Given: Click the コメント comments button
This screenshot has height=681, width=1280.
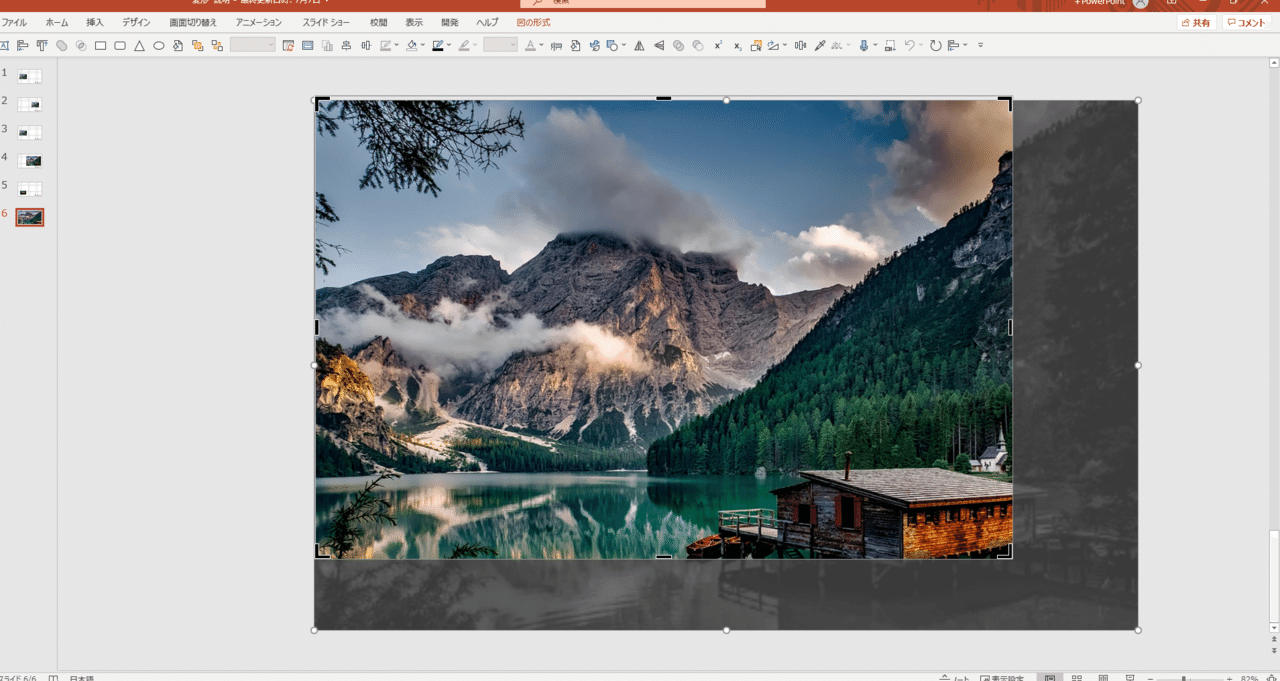Looking at the screenshot, I should pyautogui.click(x=1247, y=22).
